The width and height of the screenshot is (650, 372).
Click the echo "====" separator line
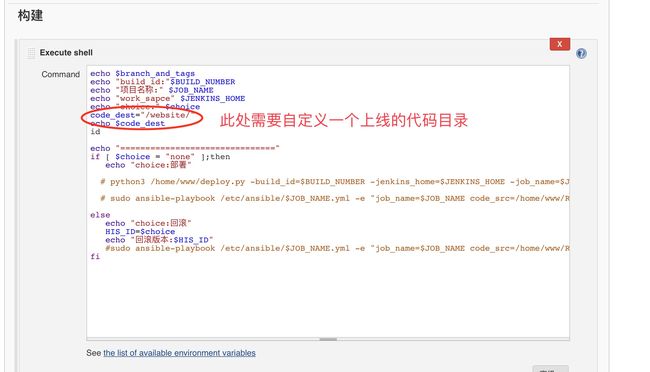click(185, 148)
